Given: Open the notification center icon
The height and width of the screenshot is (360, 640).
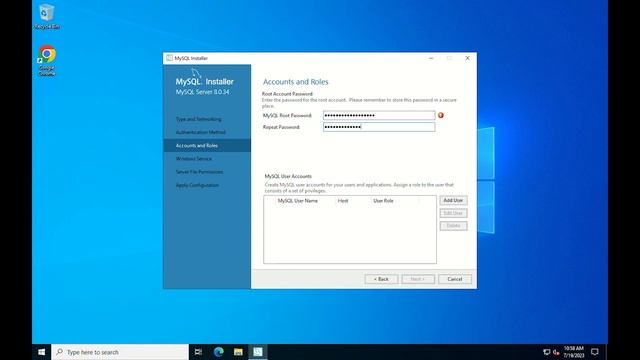Looking at the screenshot, I should coord(595,352).
